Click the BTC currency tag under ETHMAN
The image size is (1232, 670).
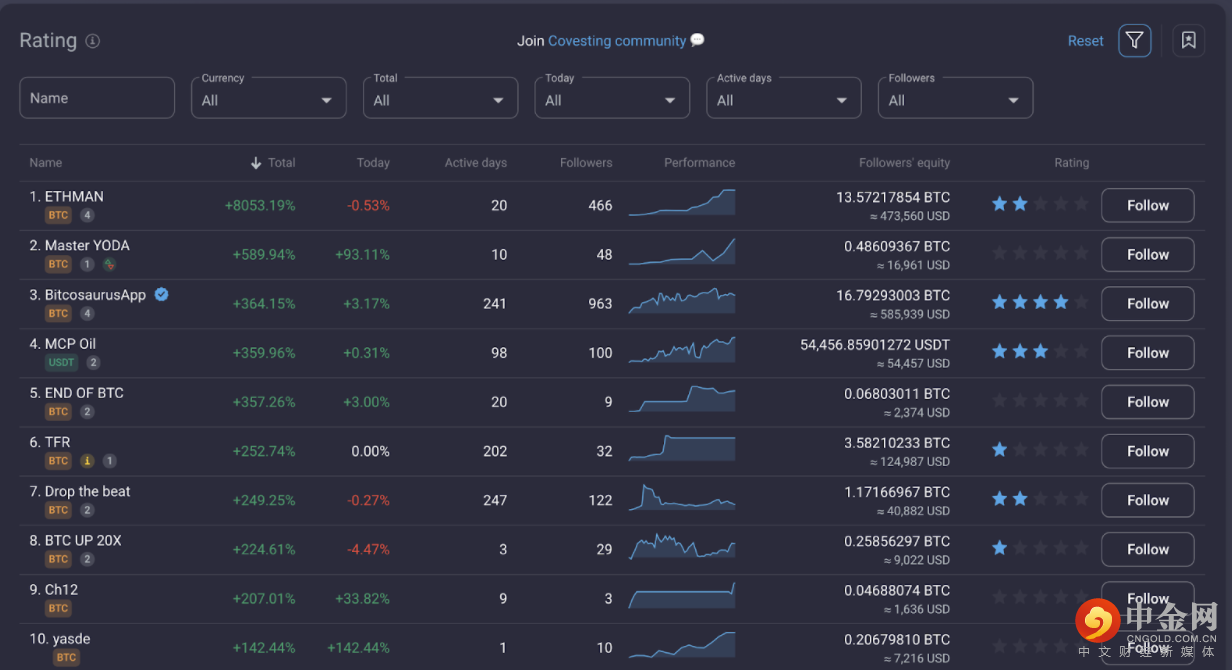58,215
